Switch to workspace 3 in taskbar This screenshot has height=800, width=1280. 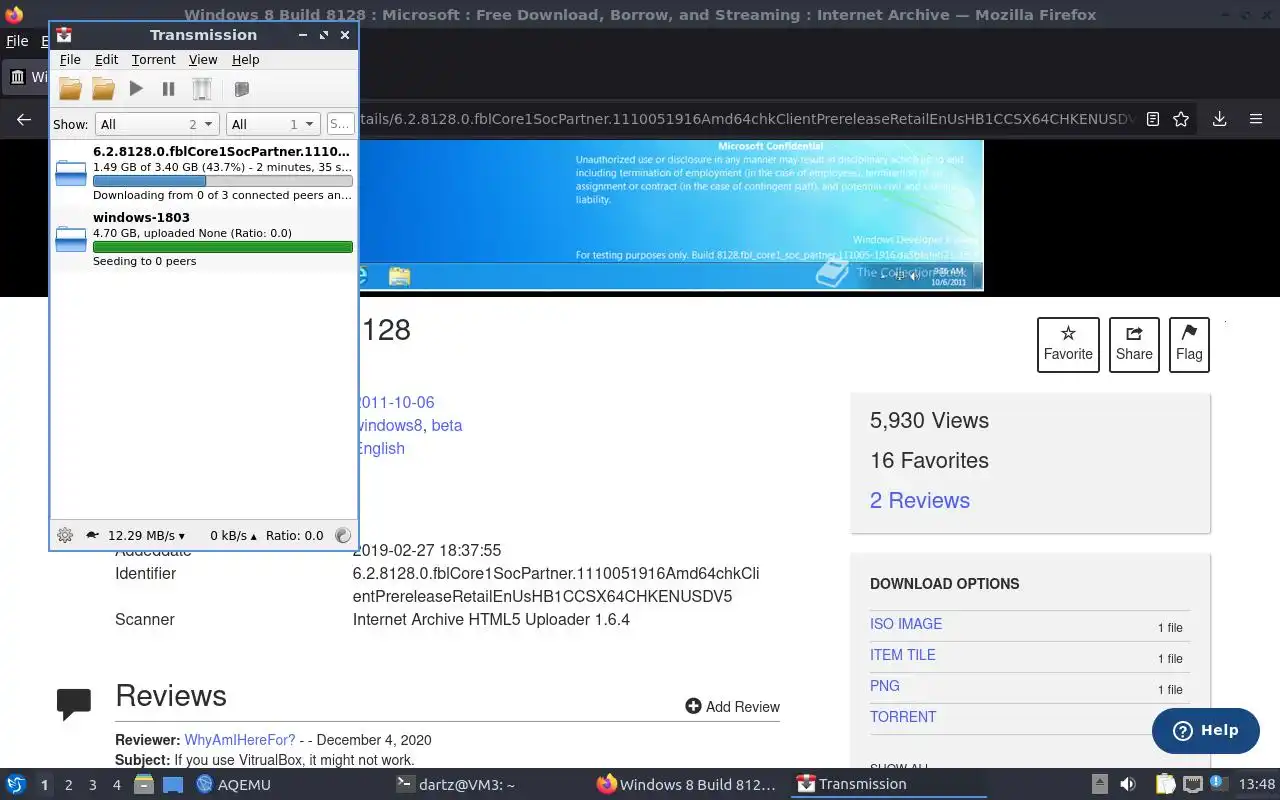tap(93, 785)
